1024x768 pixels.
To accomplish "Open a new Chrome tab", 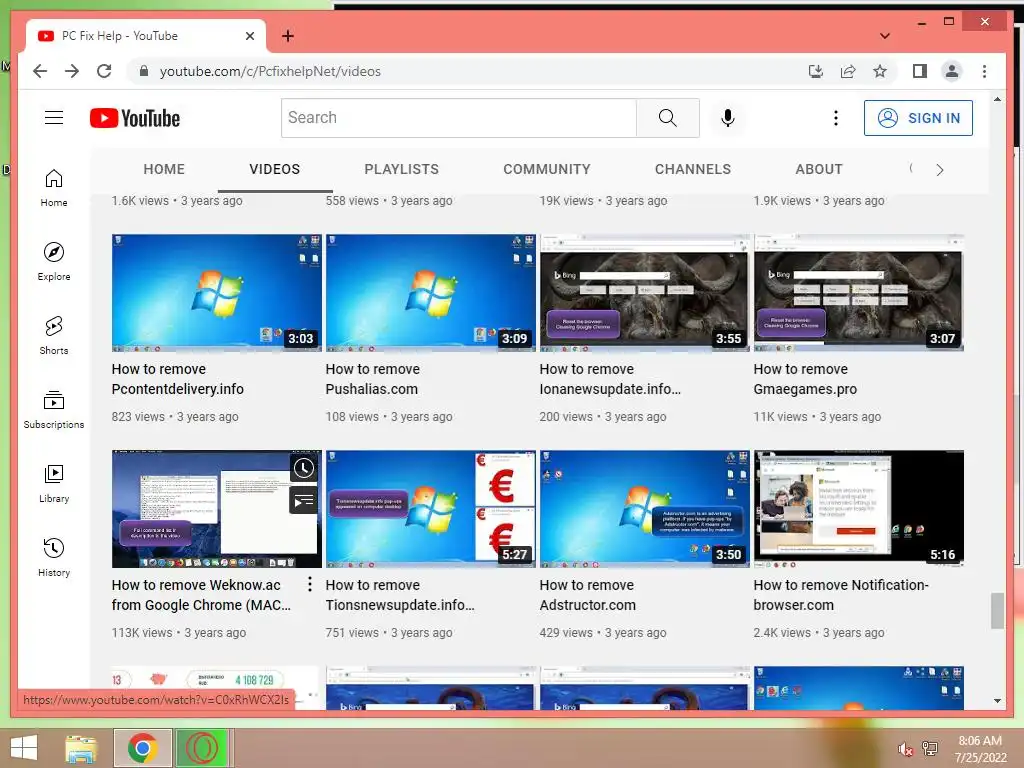I will click(x=287, y=36).
